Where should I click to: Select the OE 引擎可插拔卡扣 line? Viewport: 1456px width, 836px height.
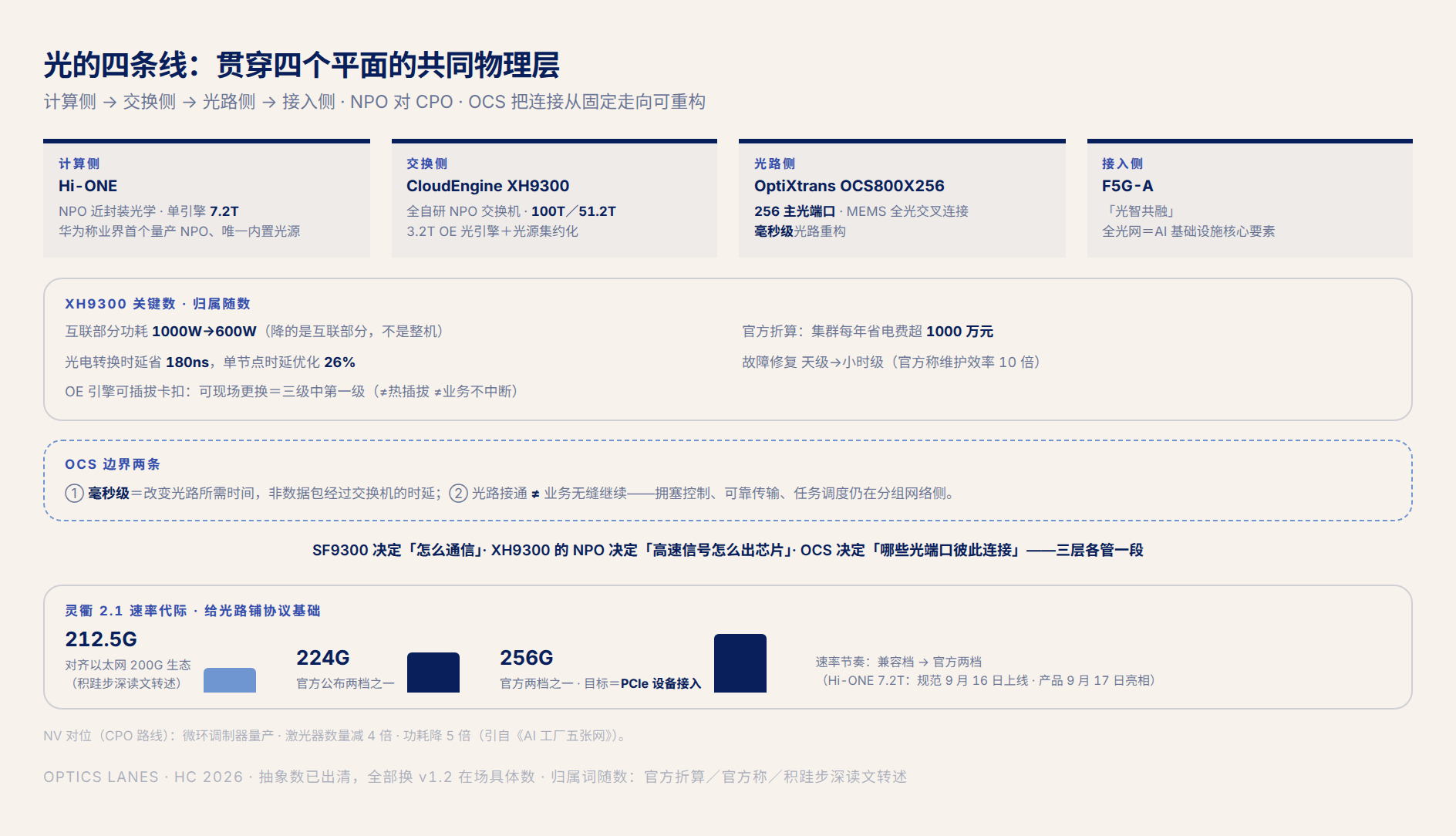point(292,392)
